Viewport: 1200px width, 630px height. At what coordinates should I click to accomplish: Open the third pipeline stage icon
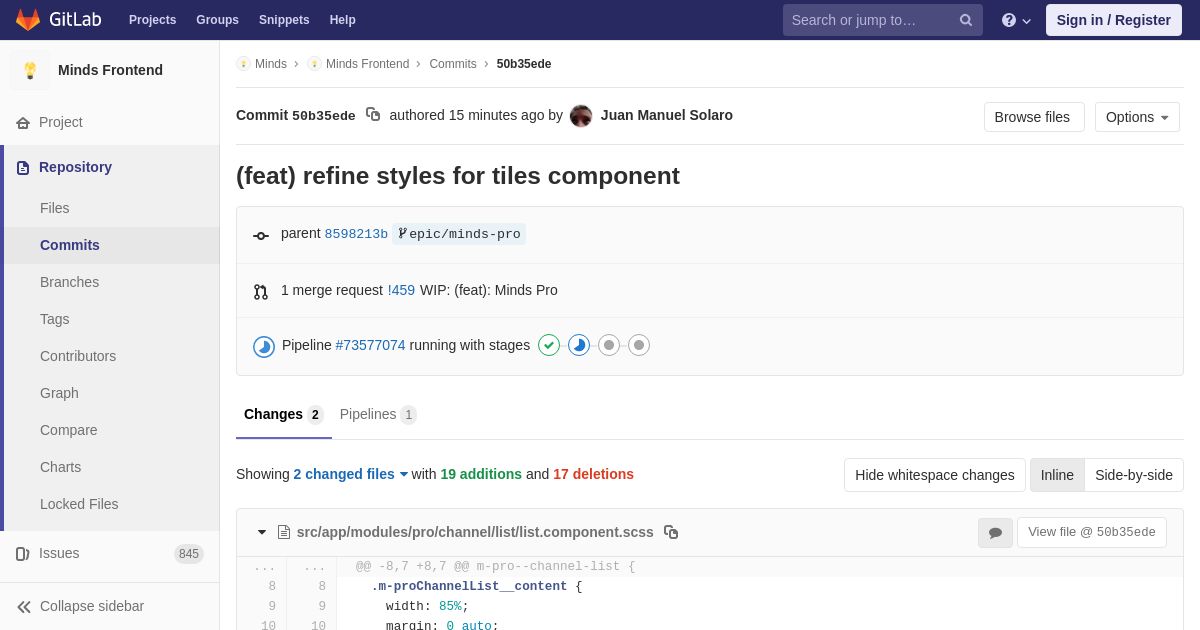609,345
